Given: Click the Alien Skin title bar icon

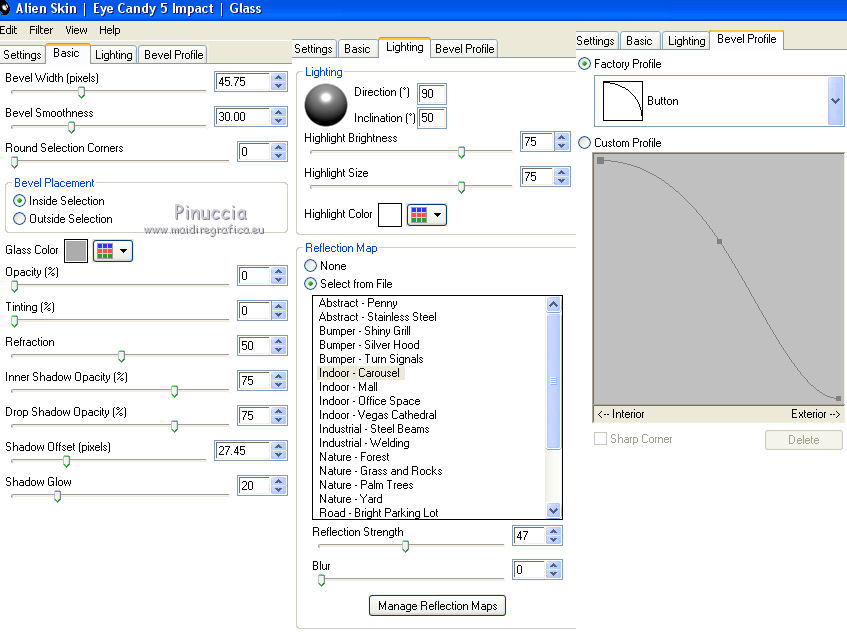Looking at the screenshot, I should [6, 8].
